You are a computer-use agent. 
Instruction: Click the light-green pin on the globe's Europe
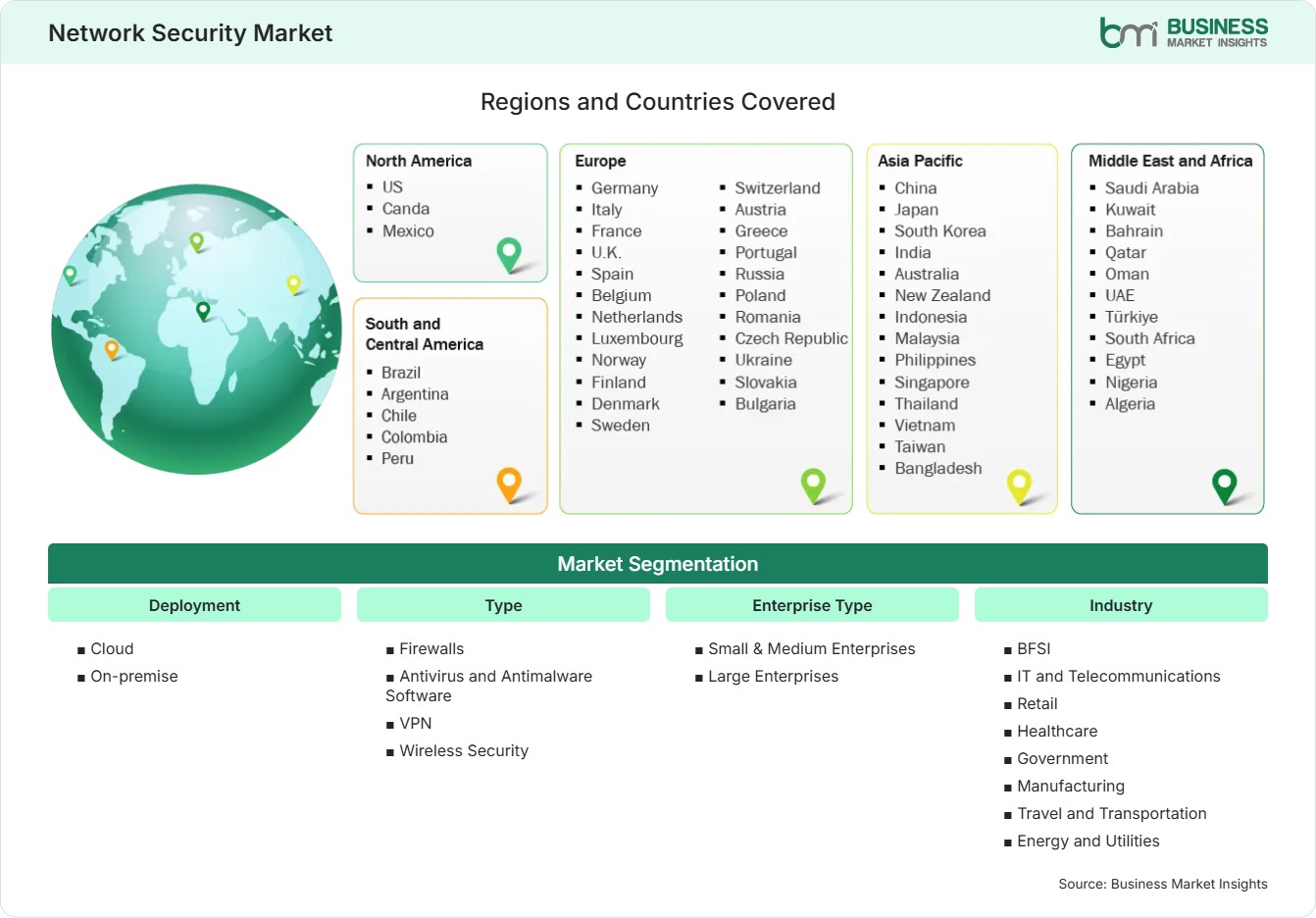point(196,241)
